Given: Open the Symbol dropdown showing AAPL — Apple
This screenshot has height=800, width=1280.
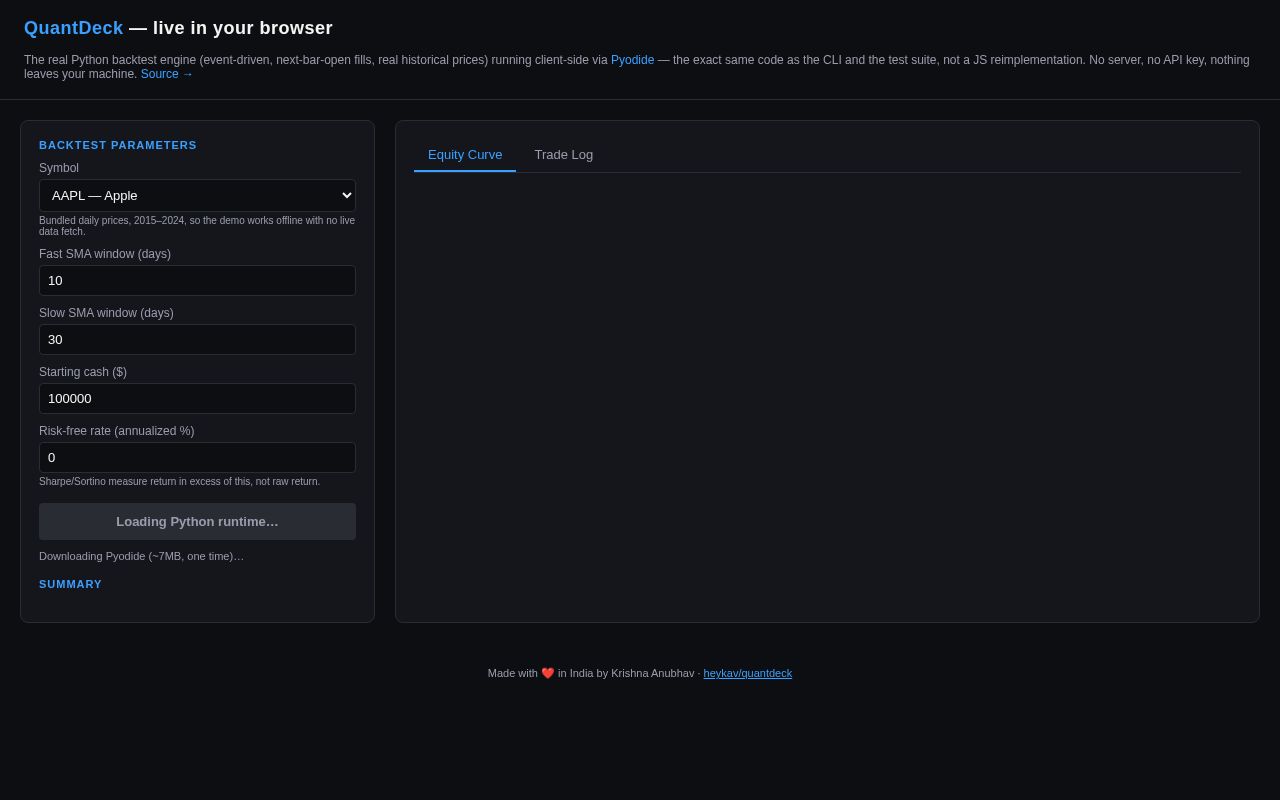Looking at the screenshot, I should coord(197,195).
